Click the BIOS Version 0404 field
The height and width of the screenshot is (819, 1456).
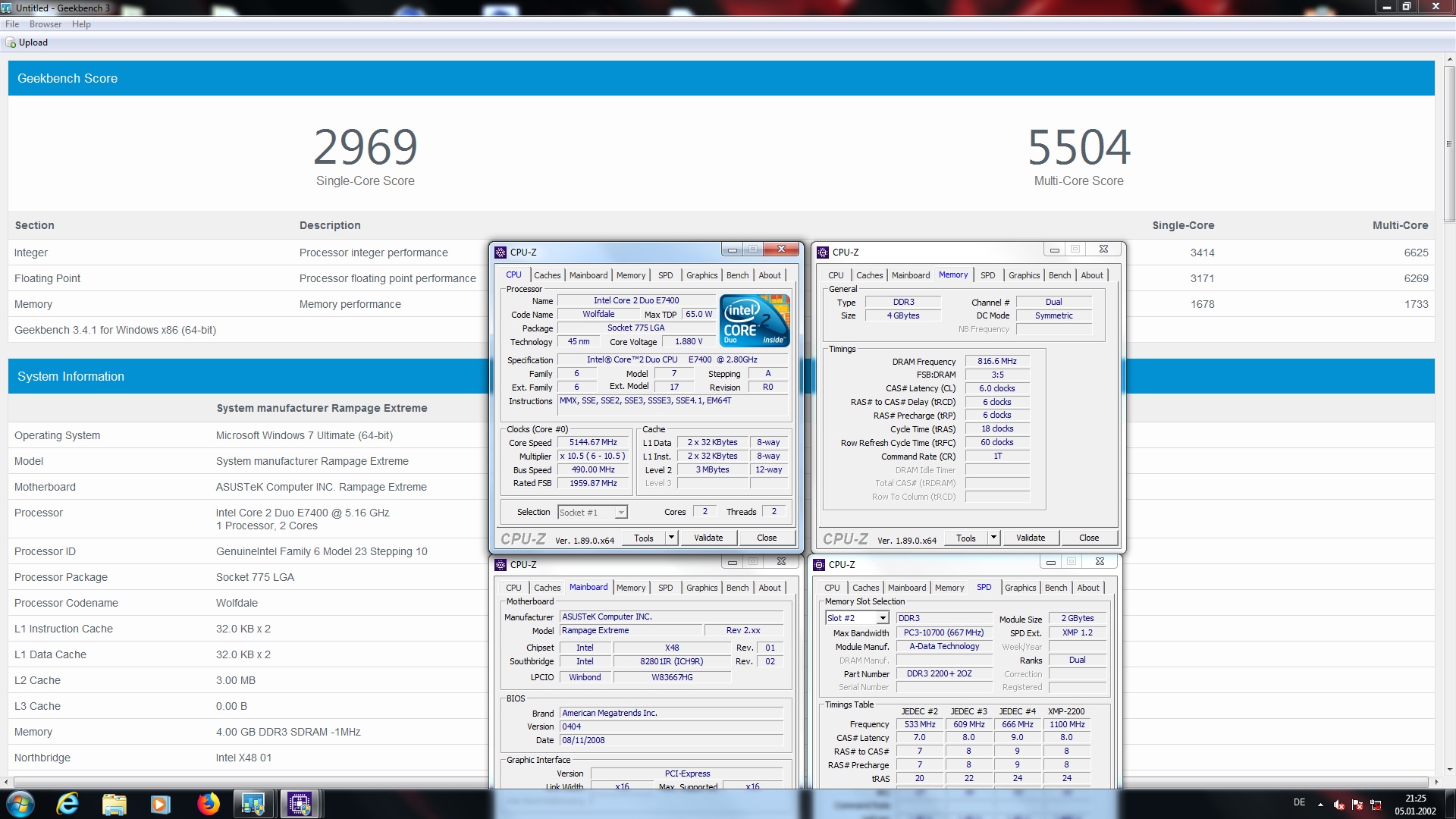(671, 726)
